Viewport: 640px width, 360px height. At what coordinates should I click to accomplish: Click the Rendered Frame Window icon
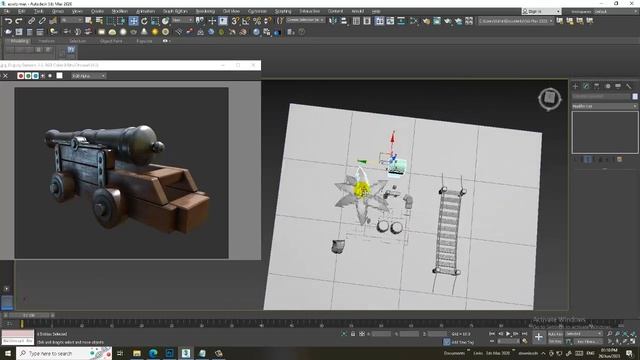tap(437, 21)
